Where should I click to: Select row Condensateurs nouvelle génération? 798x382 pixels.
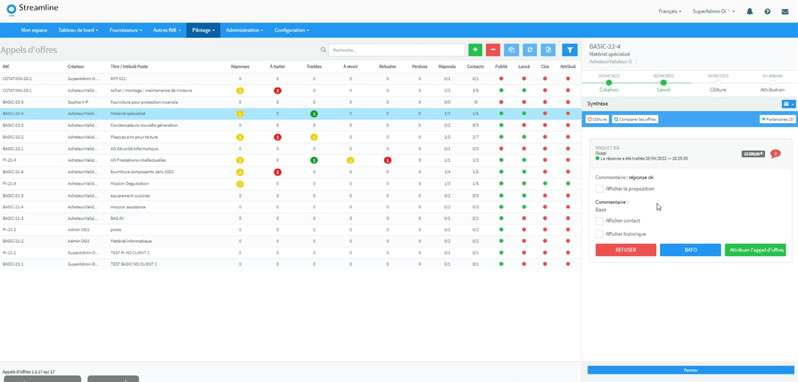290,125
